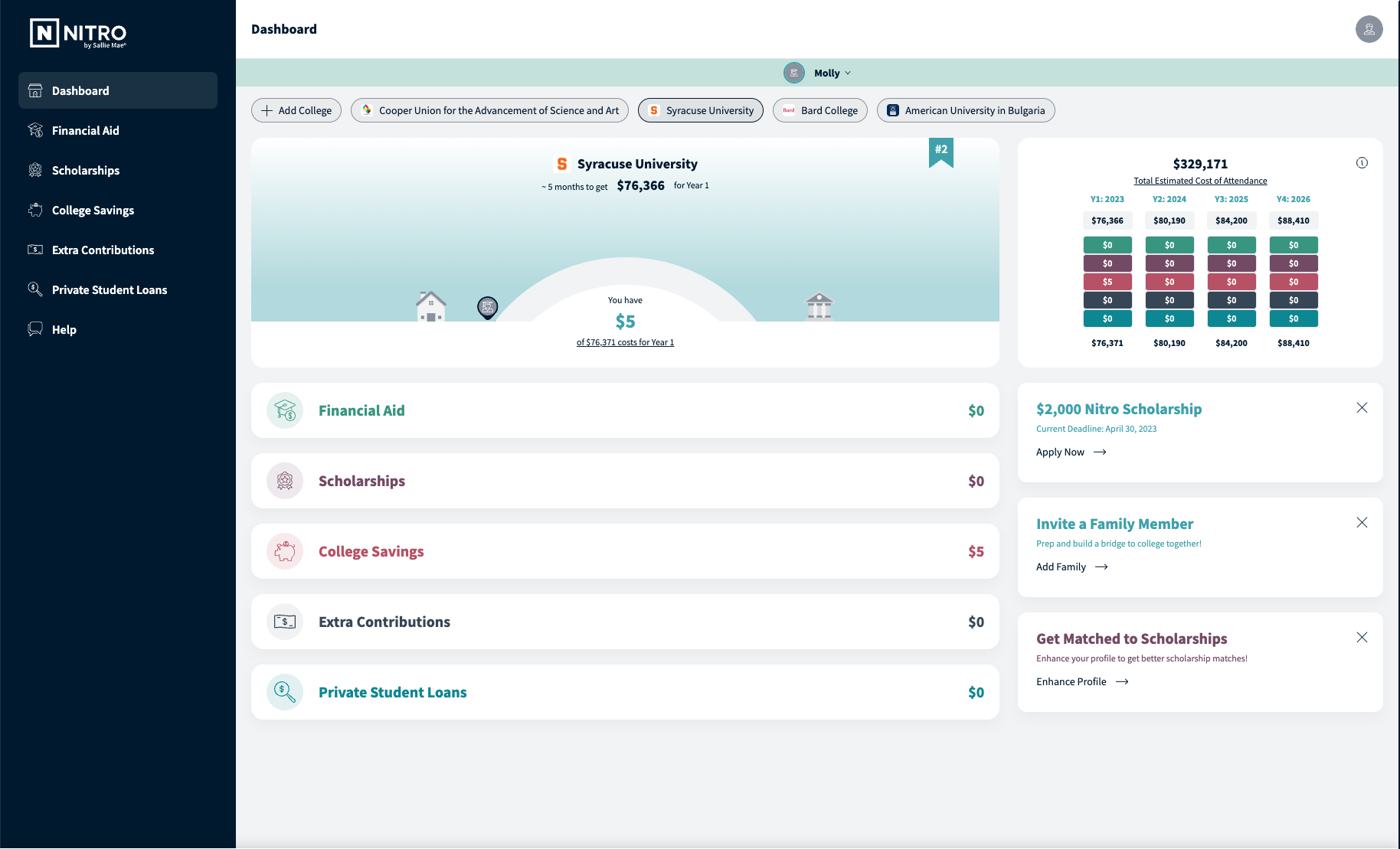
Task: Open the Extra Contributions $0 card title
Action: [x=384, y=622]
